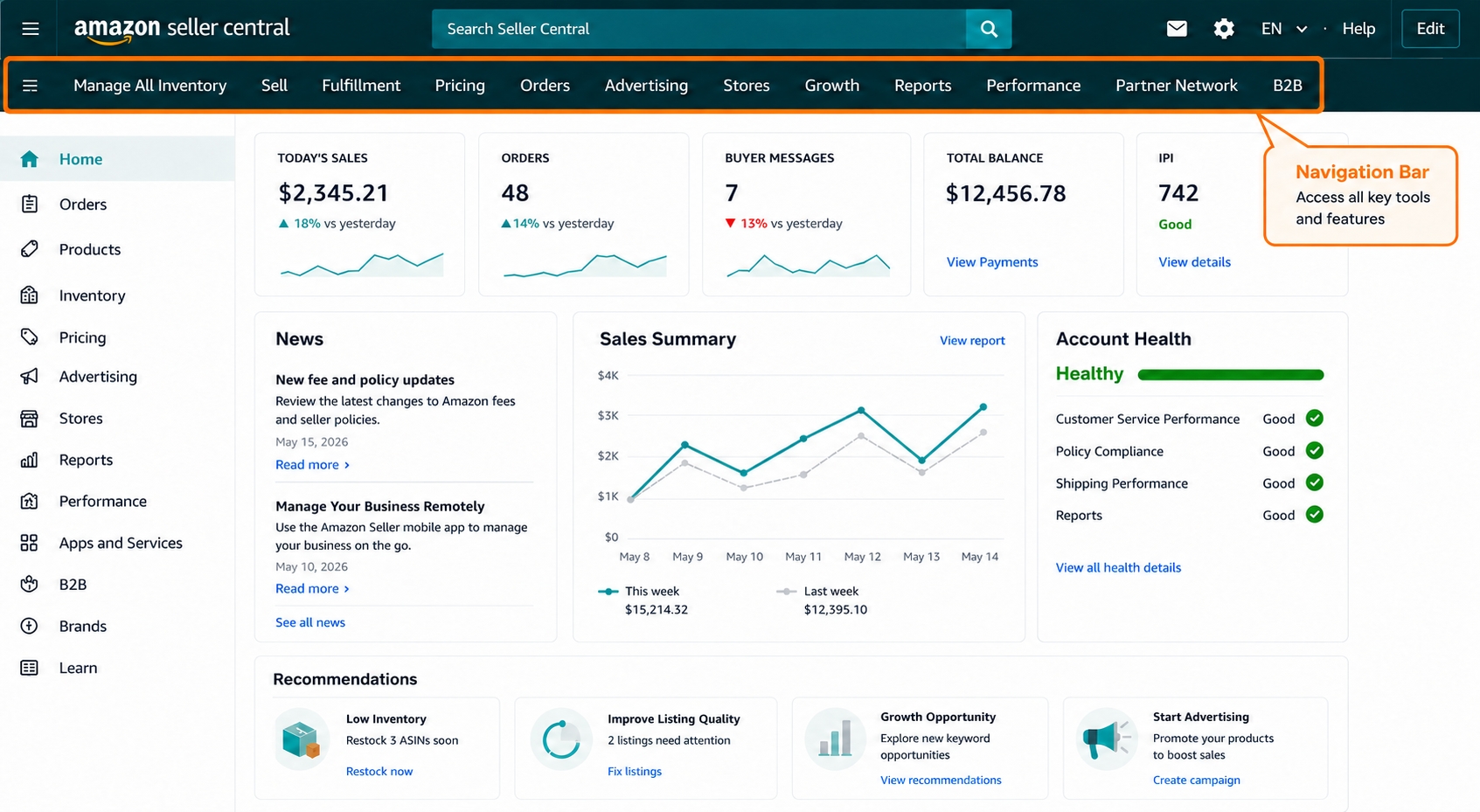Click View details under IPI
This screenshot has width=1480, height=812.
[1194, 262]
